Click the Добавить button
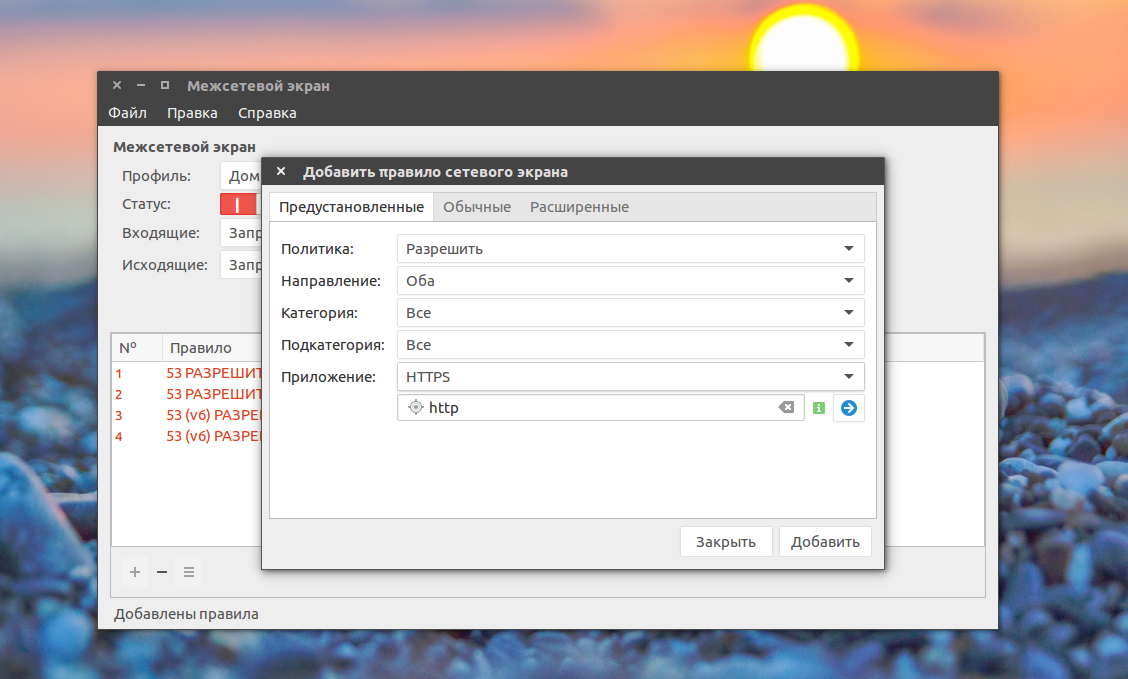This screenshot has width=1128, height=679. (x=825, y=542)
